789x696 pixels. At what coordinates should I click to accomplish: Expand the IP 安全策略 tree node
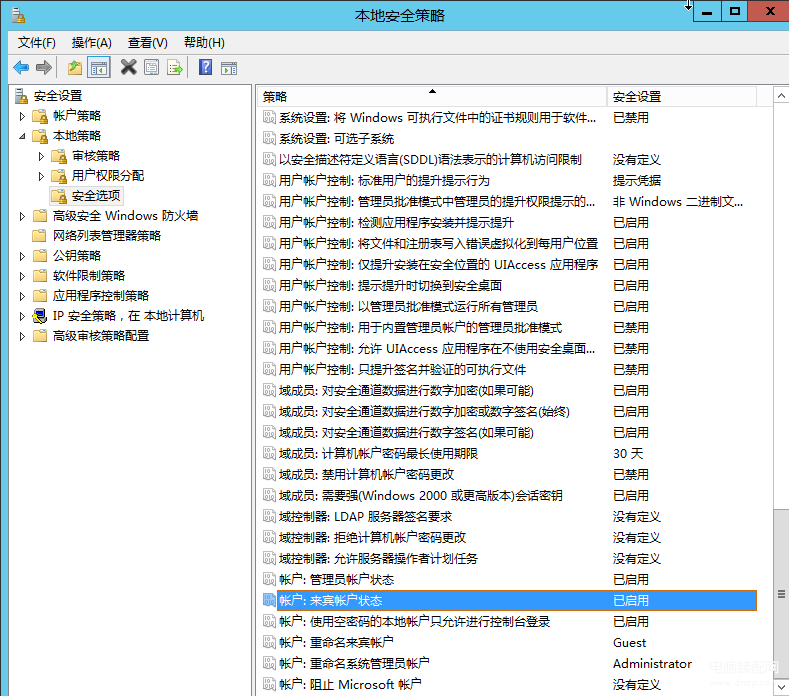pos(22,316)
